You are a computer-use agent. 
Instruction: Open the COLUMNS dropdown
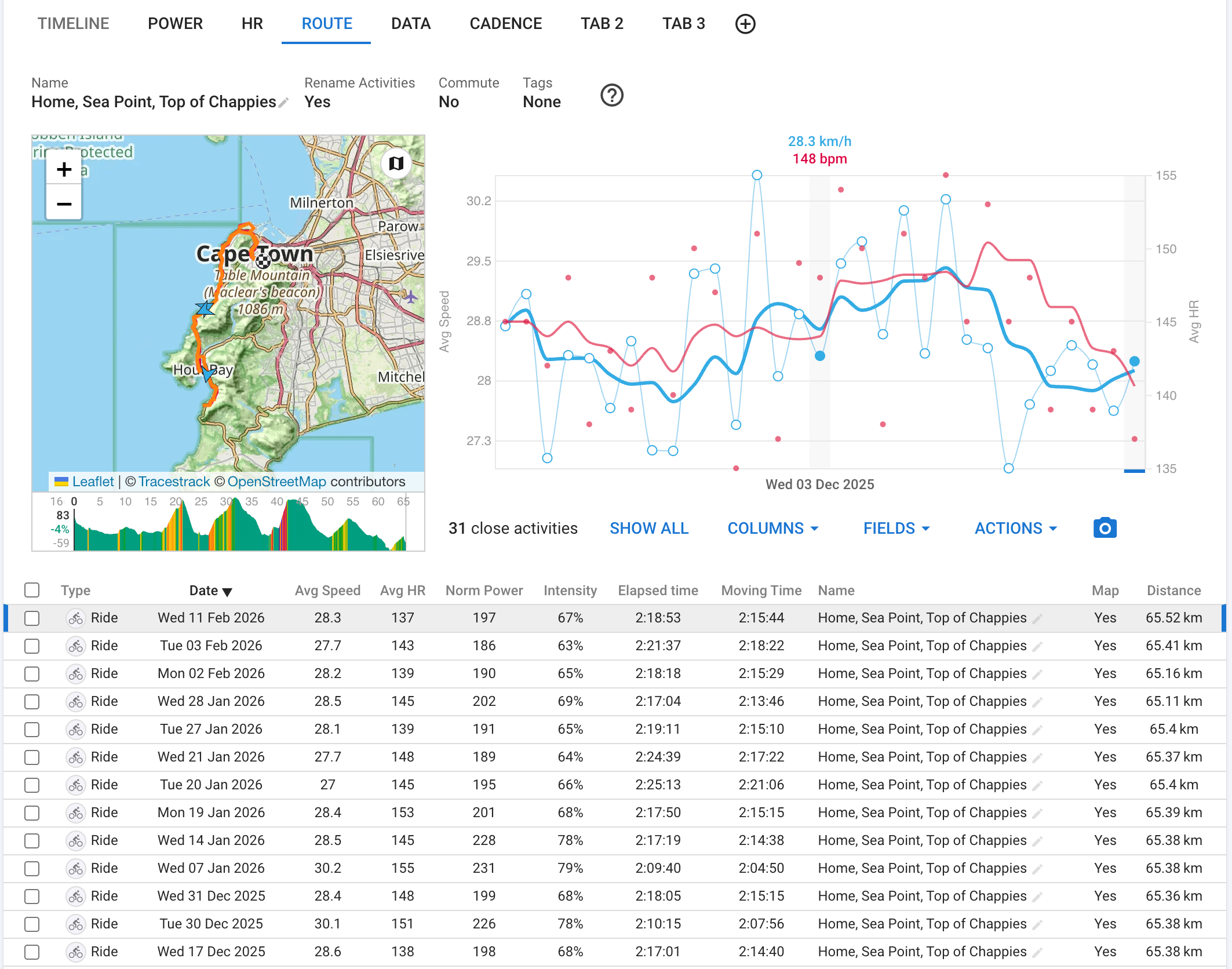pyautogui.click(x=773, y=528)
